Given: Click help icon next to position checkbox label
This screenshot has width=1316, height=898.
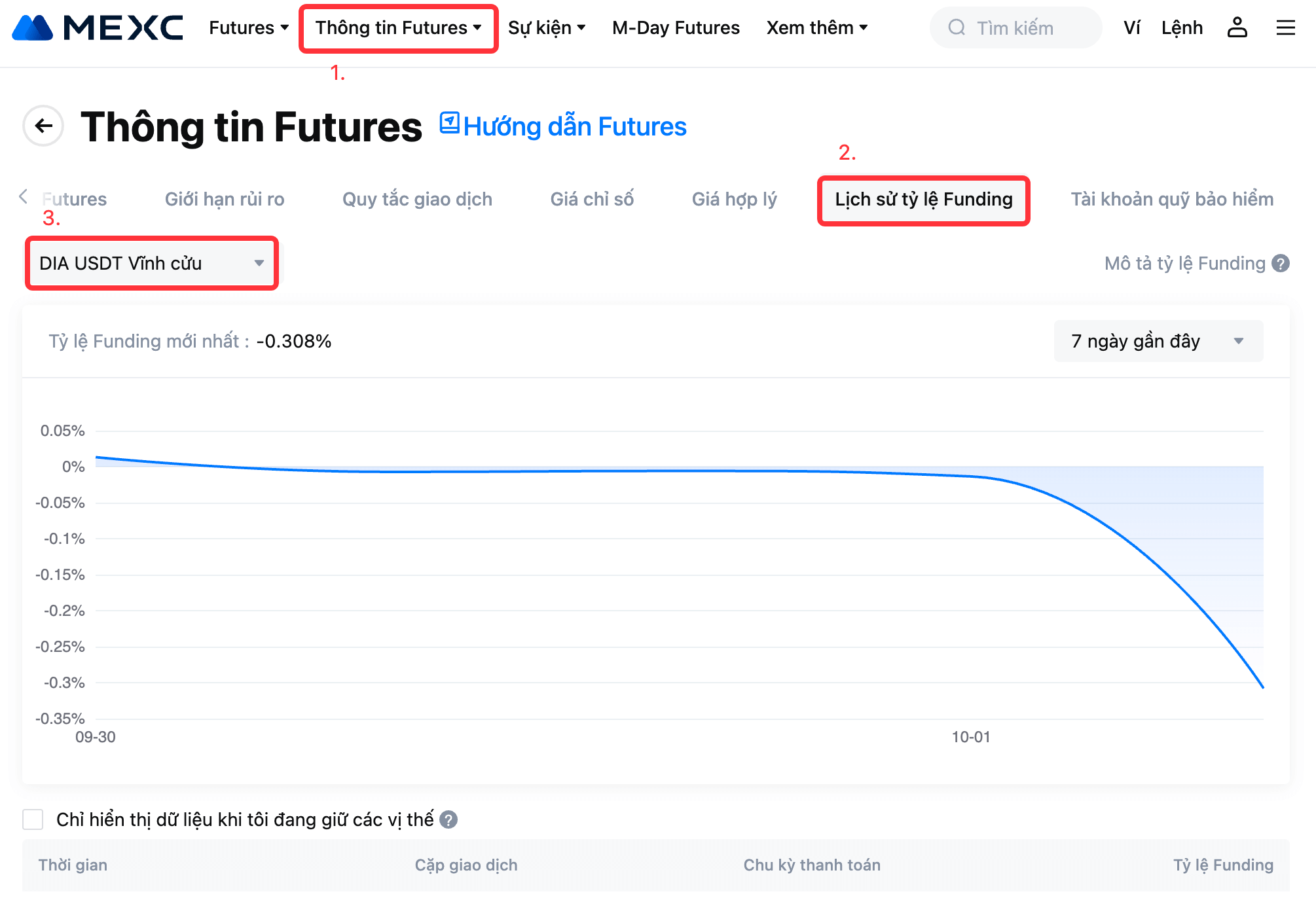Looking at the screenshot, I should pyautogui.click(x=448, y=819).
